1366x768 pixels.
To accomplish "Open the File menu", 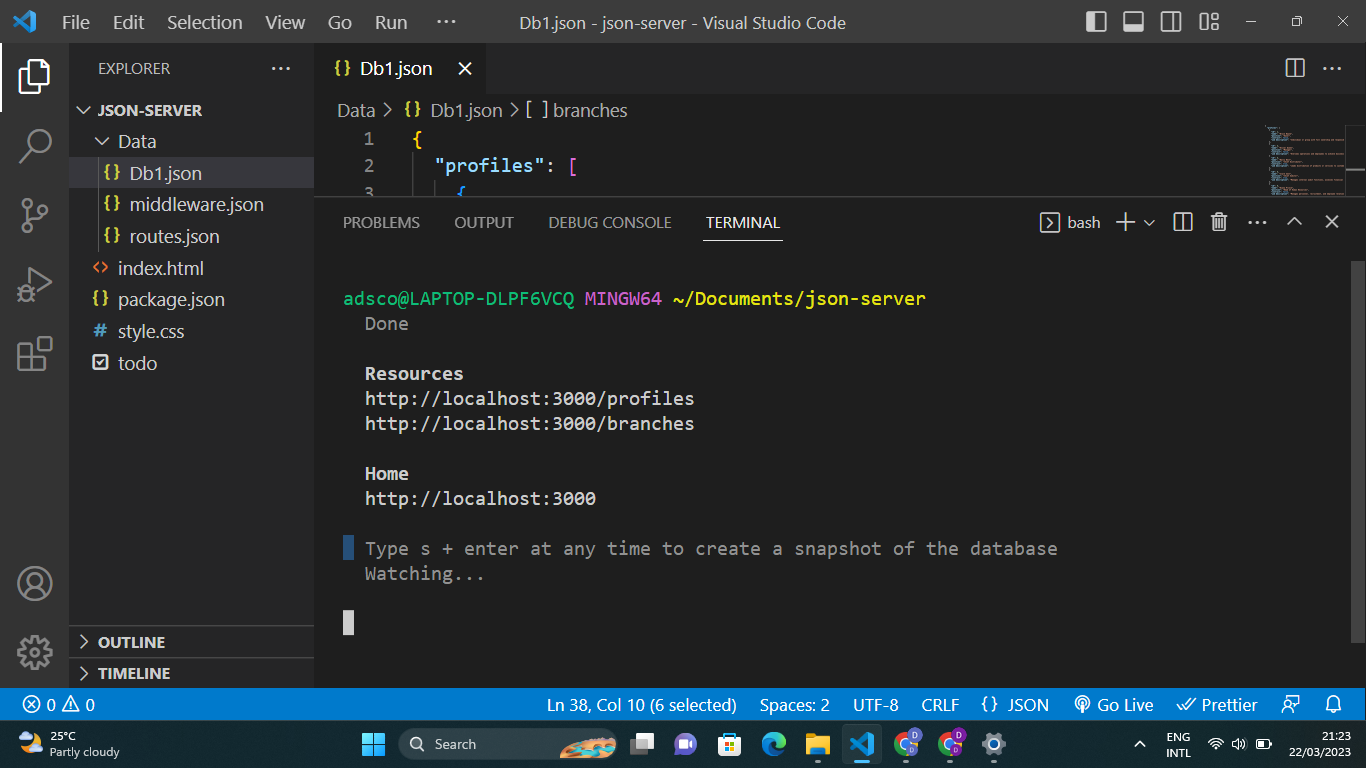I will 76,22.
